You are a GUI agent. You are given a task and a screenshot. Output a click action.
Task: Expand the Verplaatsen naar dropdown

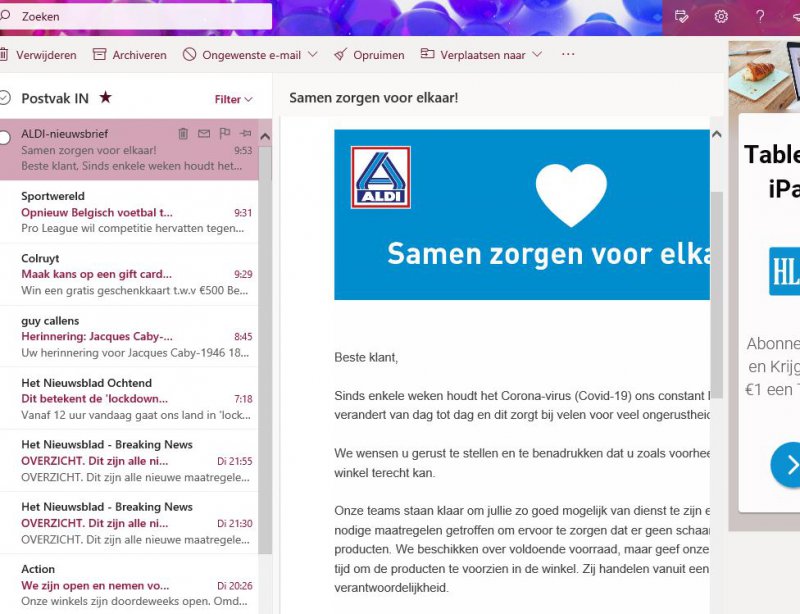point(537,55)
